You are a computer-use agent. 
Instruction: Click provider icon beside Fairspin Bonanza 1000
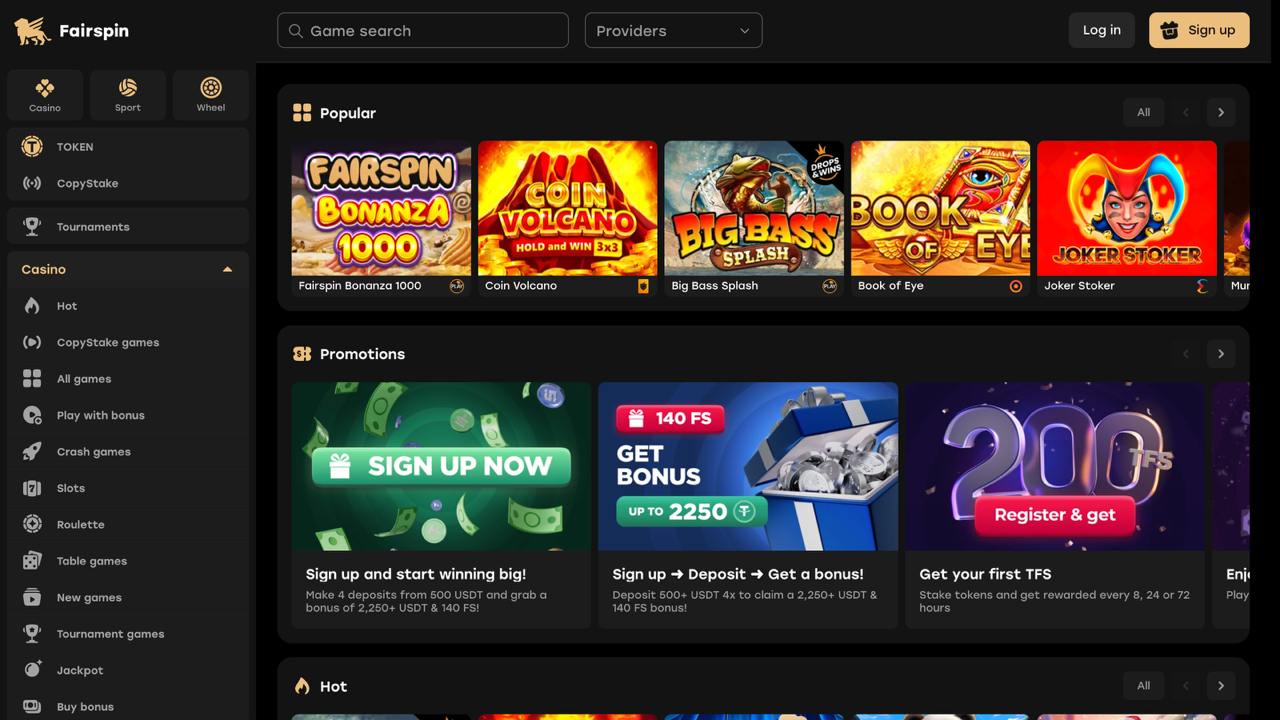click(457, 286)
